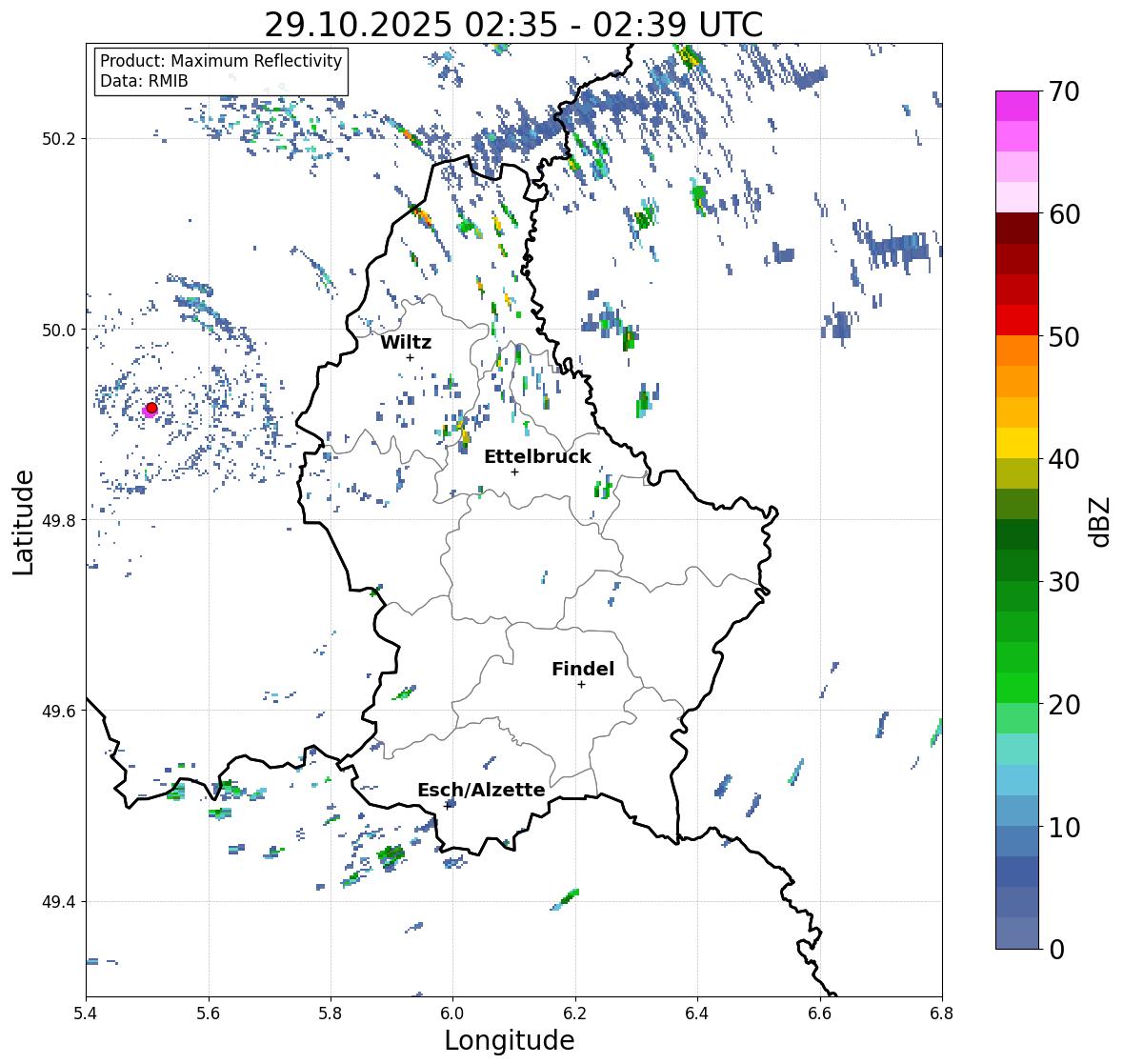The width and height of the screenshot is (1123, 1064).
Task: Click the 50.0 latitude tick label
Action: coord(61,331)
